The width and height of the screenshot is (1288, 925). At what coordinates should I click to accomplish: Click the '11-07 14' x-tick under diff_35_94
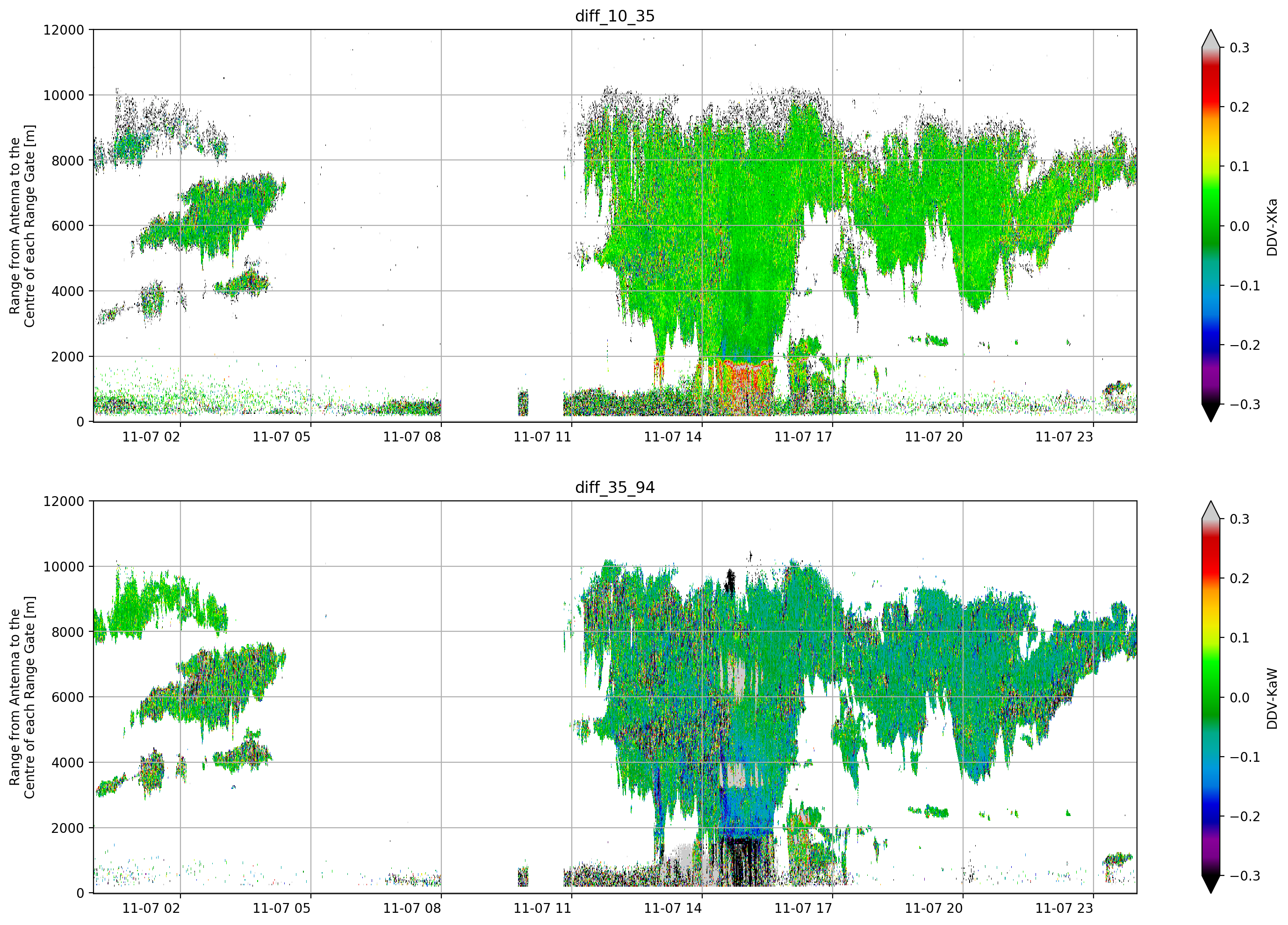pyautogui.click(x=673, y=909)
